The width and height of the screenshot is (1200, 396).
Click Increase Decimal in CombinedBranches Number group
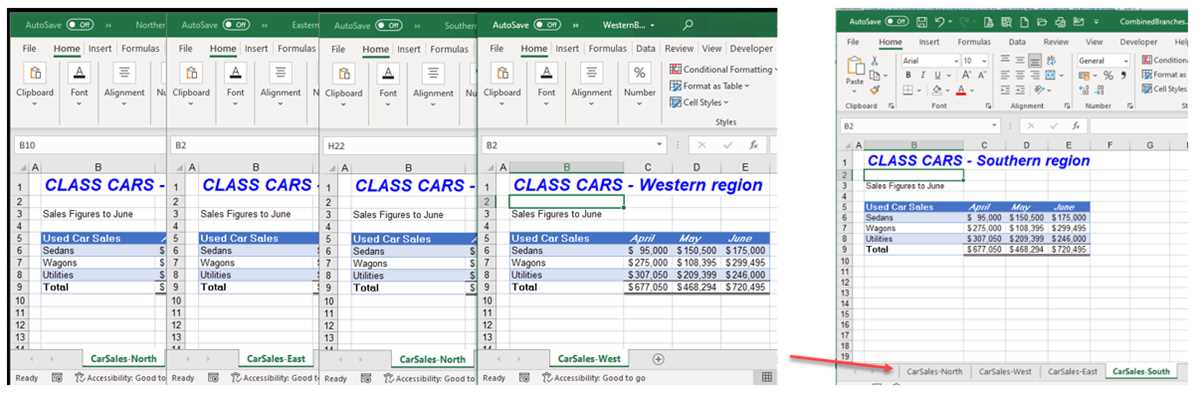1084,90
